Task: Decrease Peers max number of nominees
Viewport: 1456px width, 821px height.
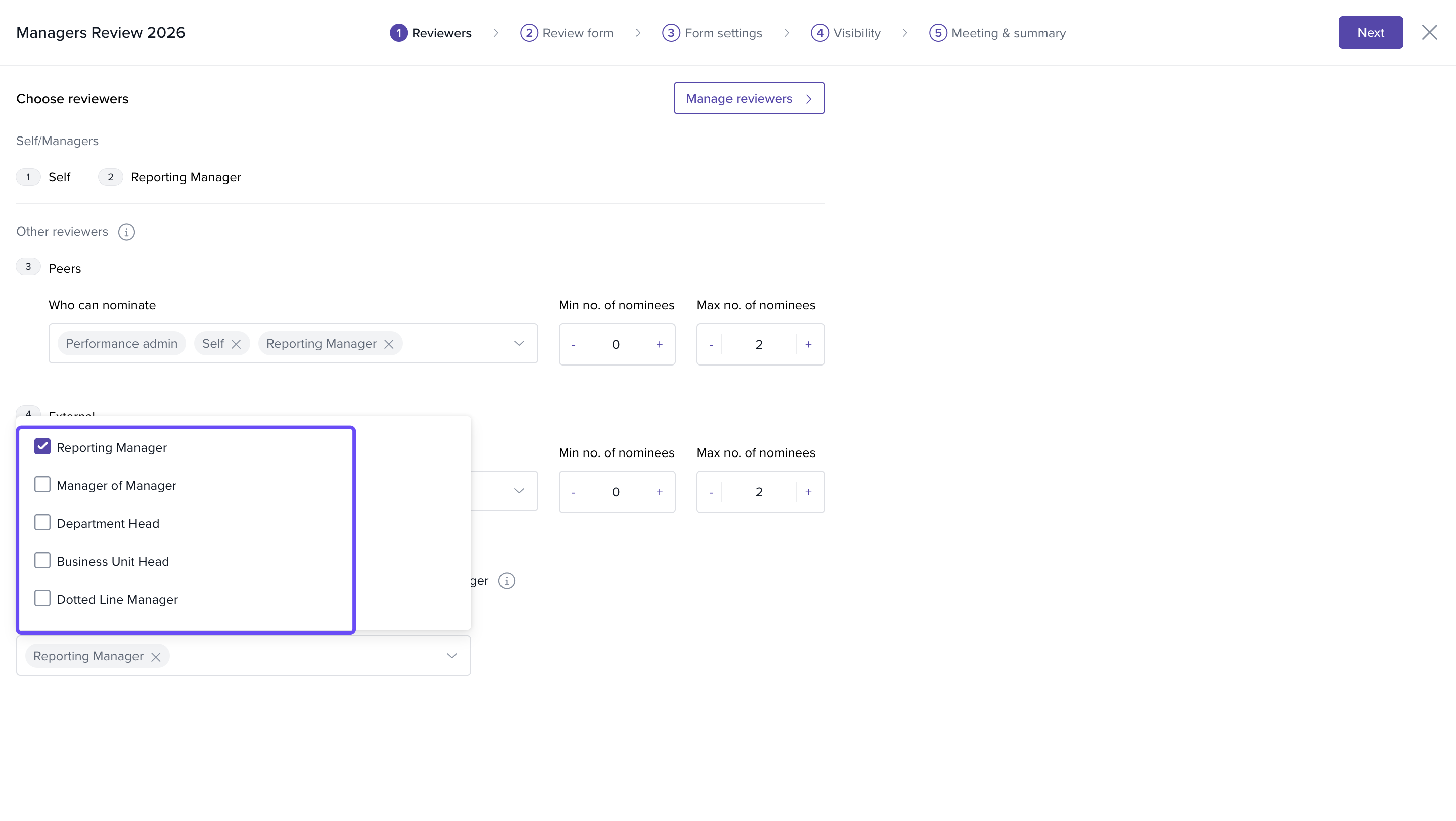Action: coord(711,345)
